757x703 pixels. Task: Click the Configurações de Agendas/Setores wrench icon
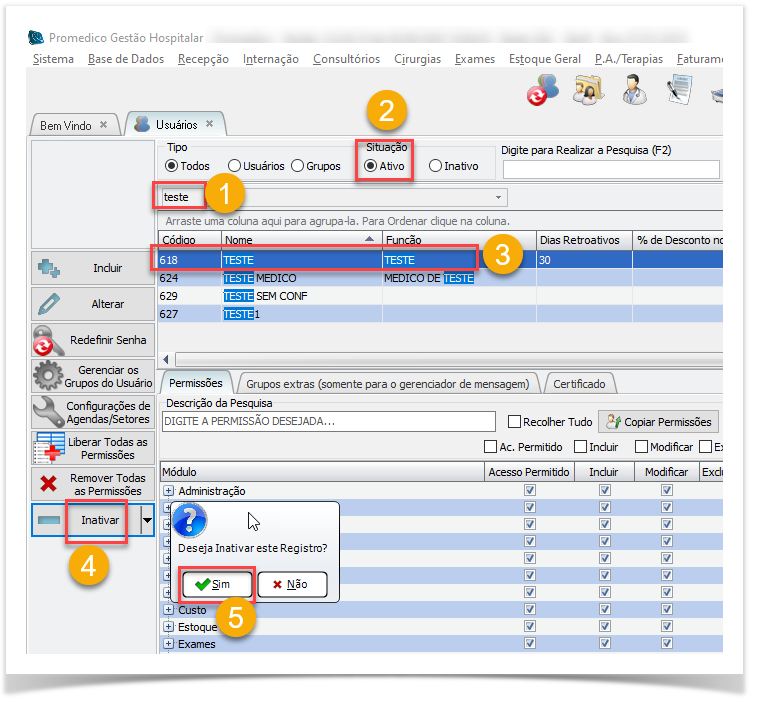pyautogui.click(x=49, y=412)
